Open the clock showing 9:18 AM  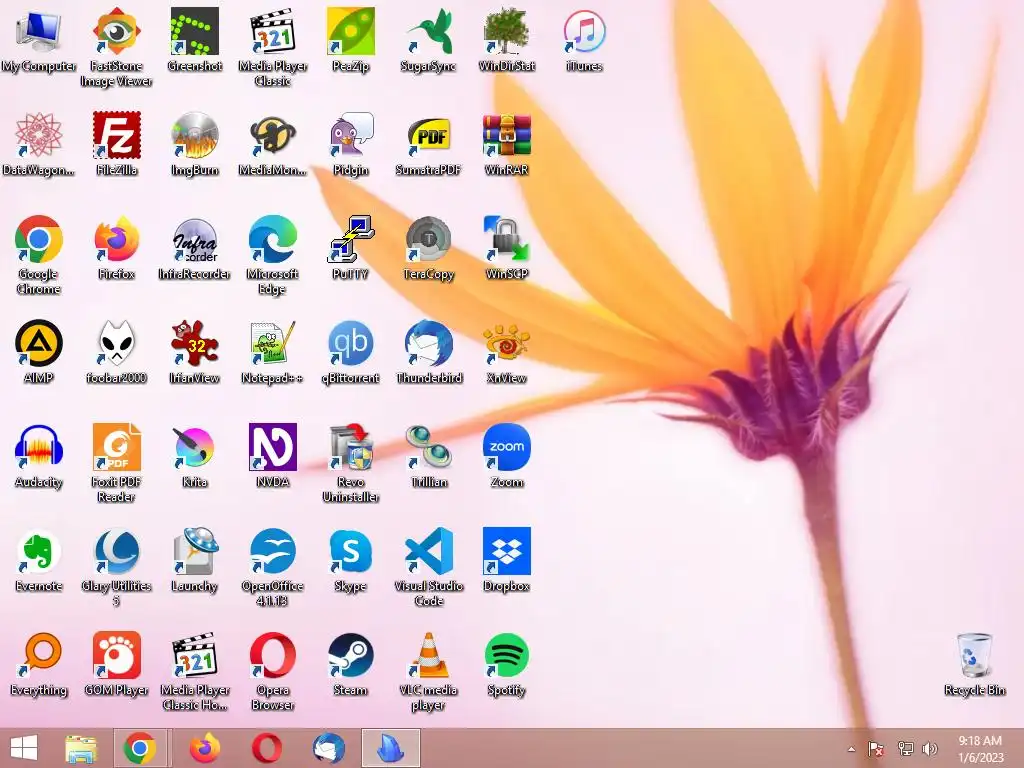[x=980, y=748]
